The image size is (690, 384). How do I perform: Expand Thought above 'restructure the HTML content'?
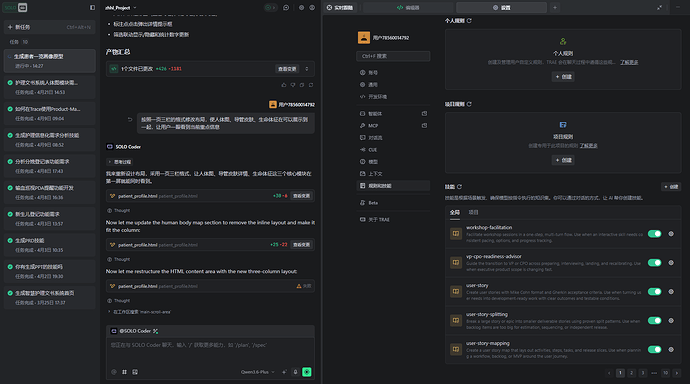point(119,260)
